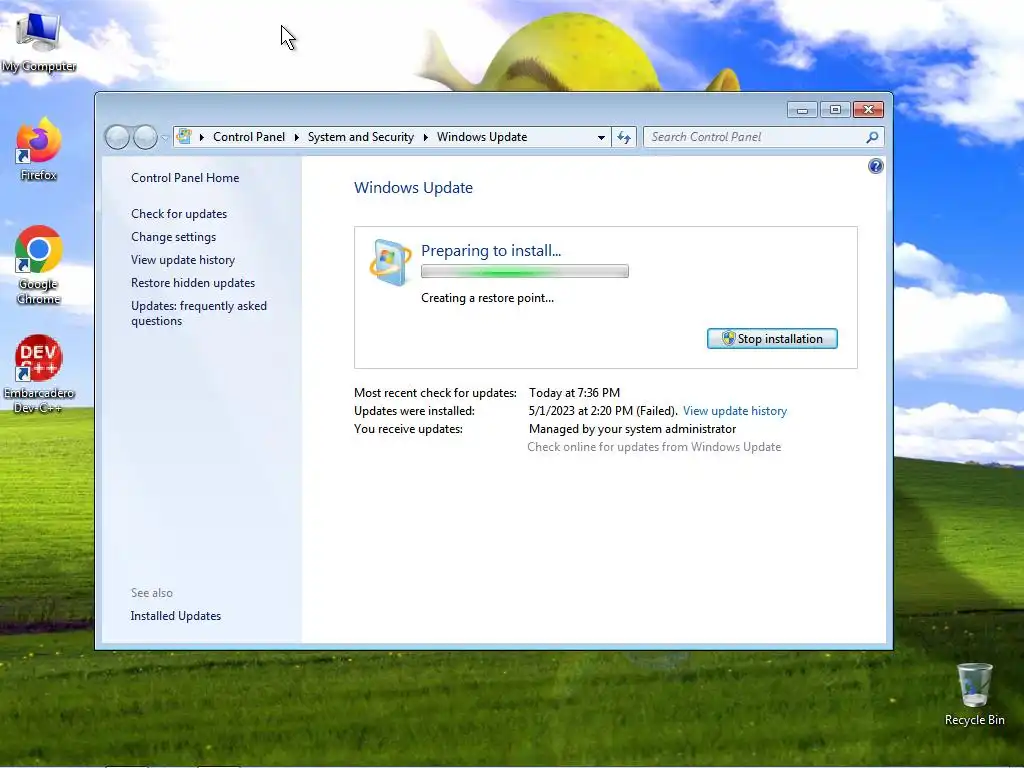Click Managed by your system administrator text
The width and height of the screenshot is (1024, 768).
click(632, 429)
